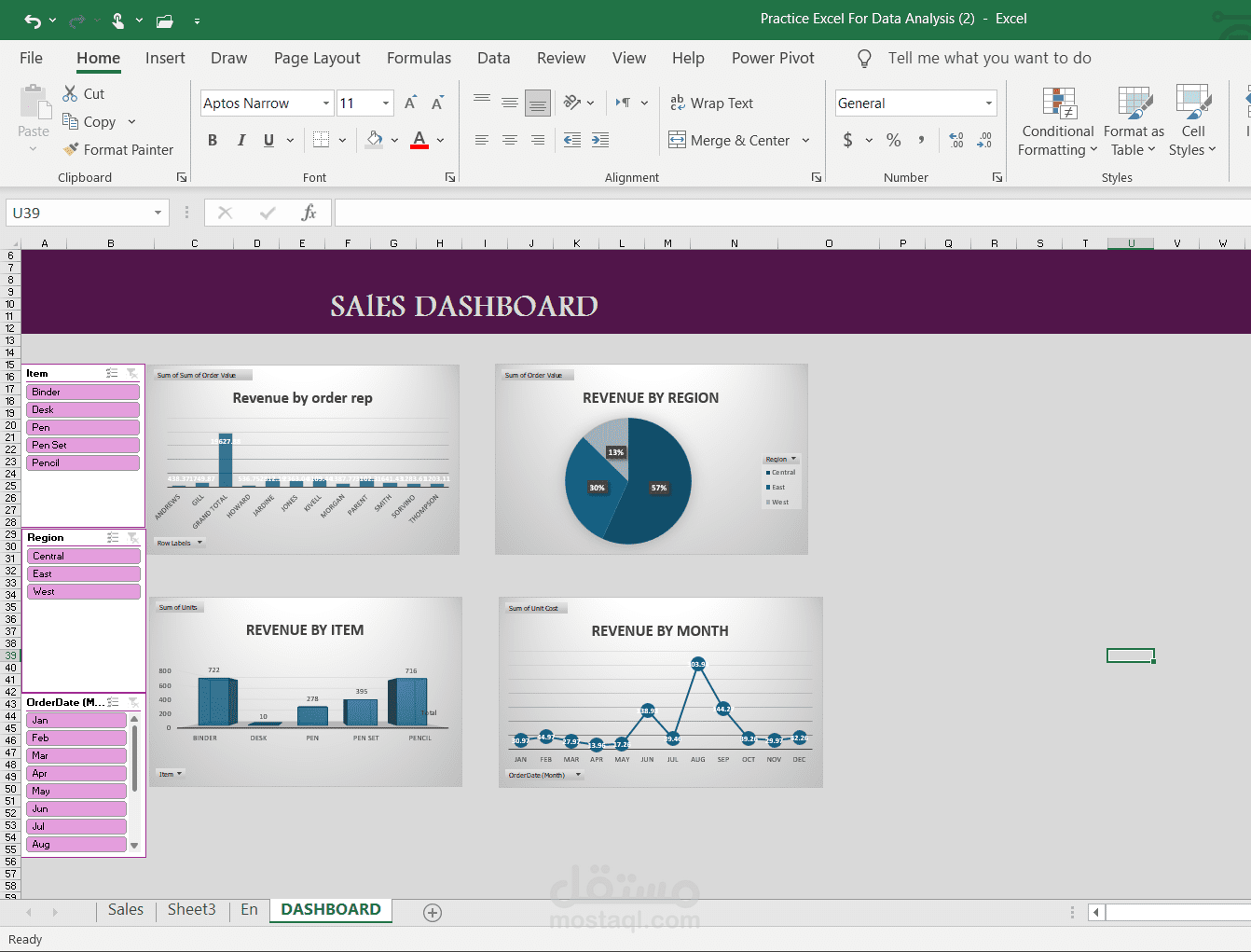Expand the General number format dropdown
The width and height of the screenshot is (1251, 952).
click(988, 103)
